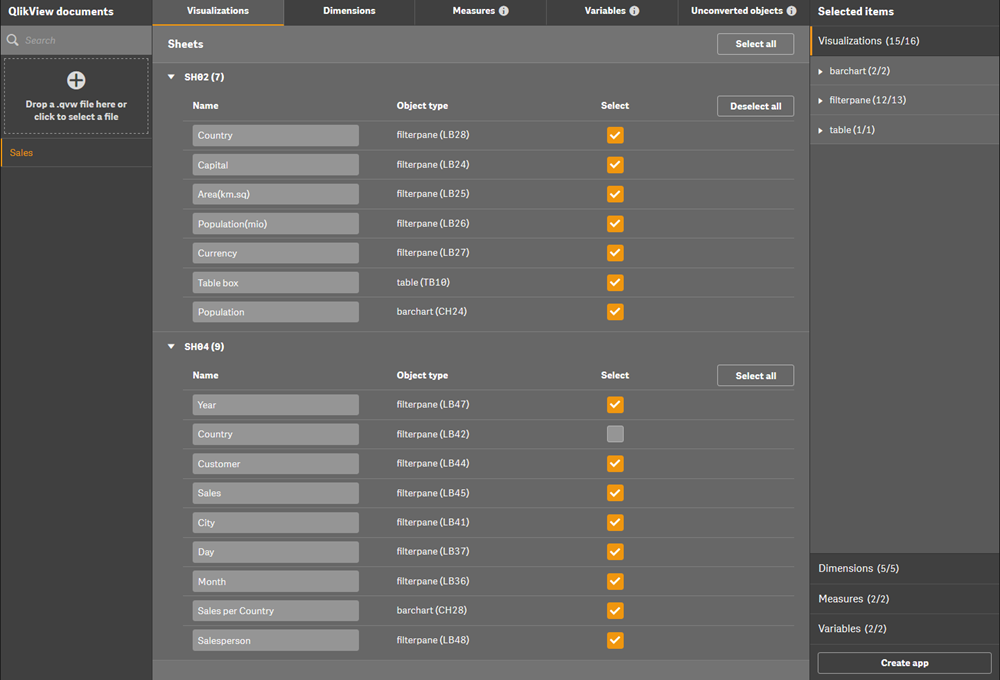The height and width of the screenshot is (680, 1000).
Task: Check the unchecked Country LB42 checkbox
Action: click(x=615, y=434)
